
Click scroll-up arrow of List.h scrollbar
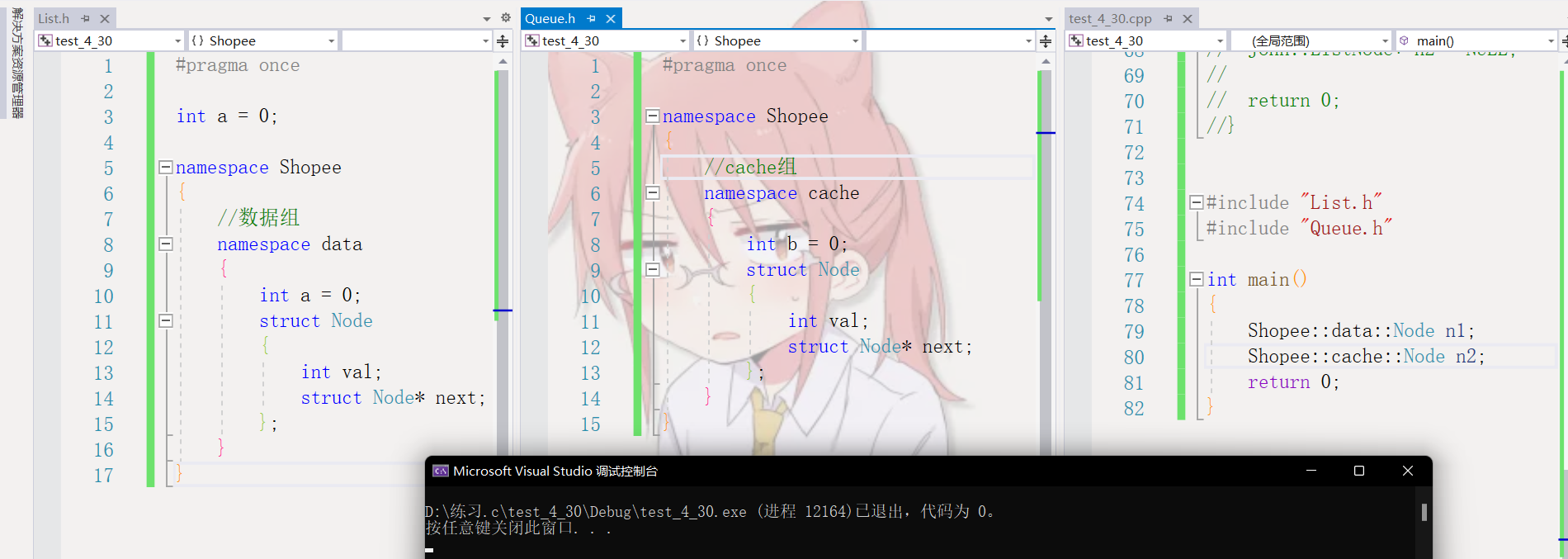tap(503, 62)
